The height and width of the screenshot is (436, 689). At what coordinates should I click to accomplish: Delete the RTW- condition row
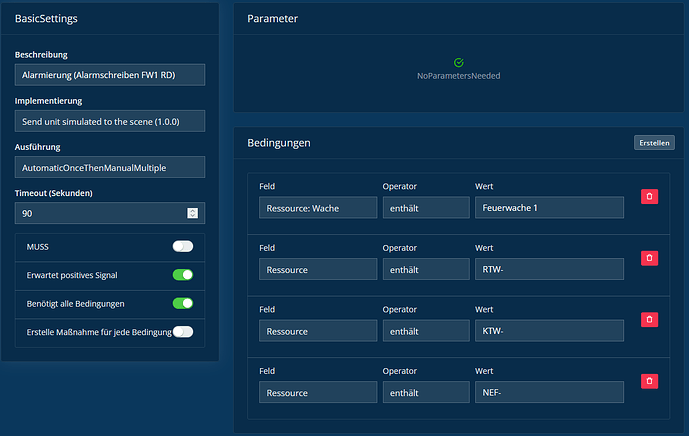649,258
